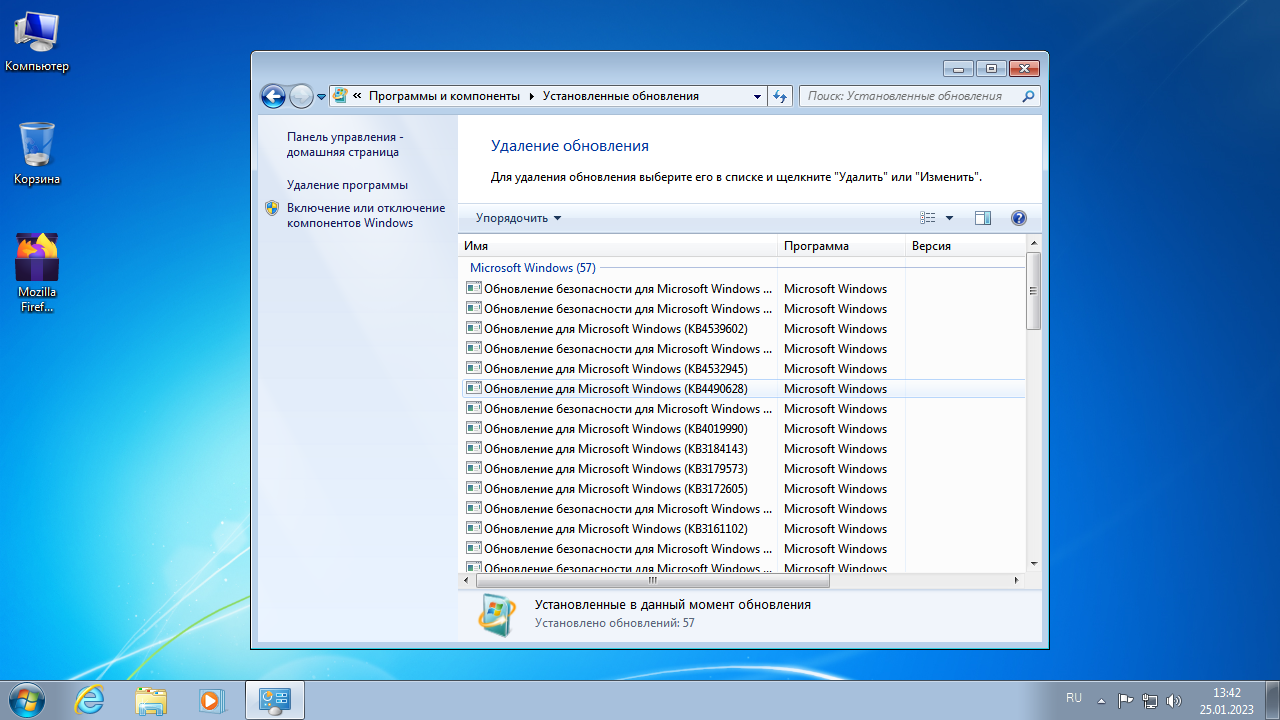This screenshot has width=1280, height=720.
Task: Launch Windows Media Player from taskbar
Action: 212,700
